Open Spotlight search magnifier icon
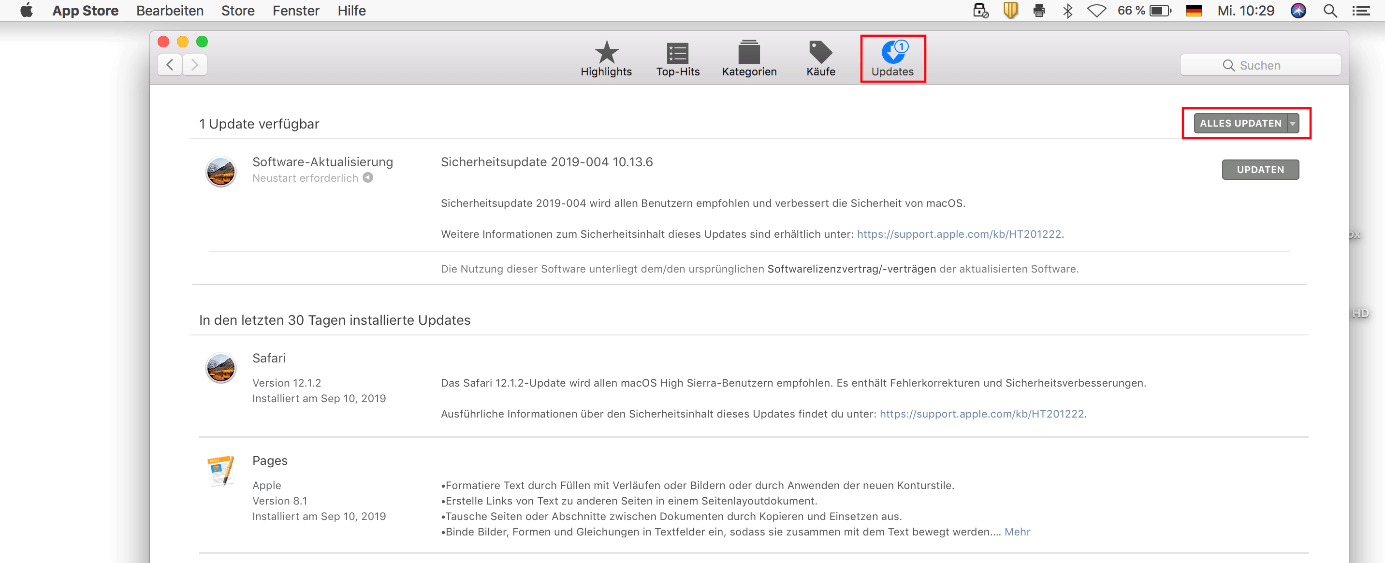The width and height of the screenshot is (1385, 563). click(x=1330, y=11)
